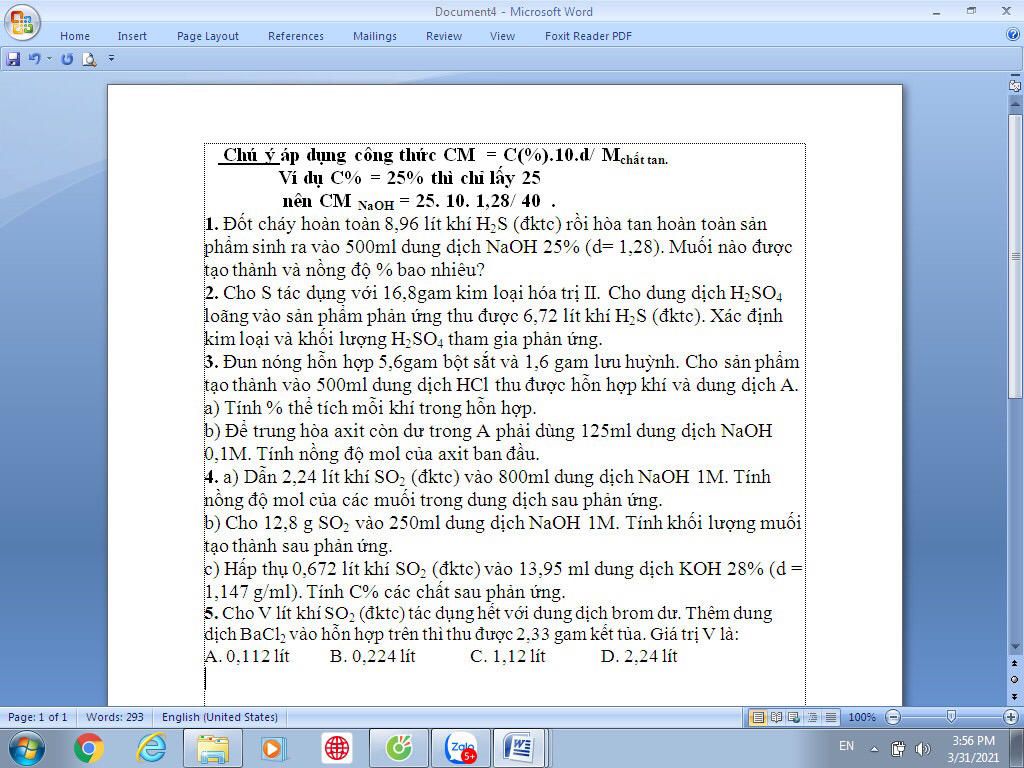This screenshot has height=768, width=1024.
Task: Open Microsoft Office Word Help
Action: coord(1013,36)
